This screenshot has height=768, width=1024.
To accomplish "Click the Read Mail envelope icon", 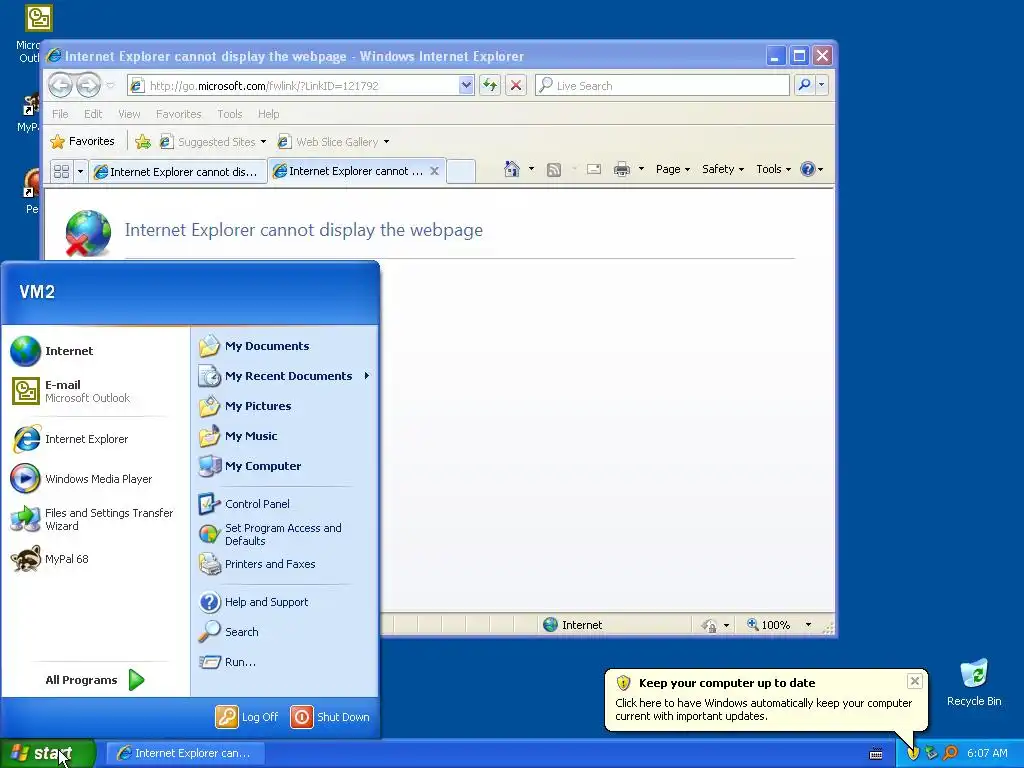I will (594, 169).
